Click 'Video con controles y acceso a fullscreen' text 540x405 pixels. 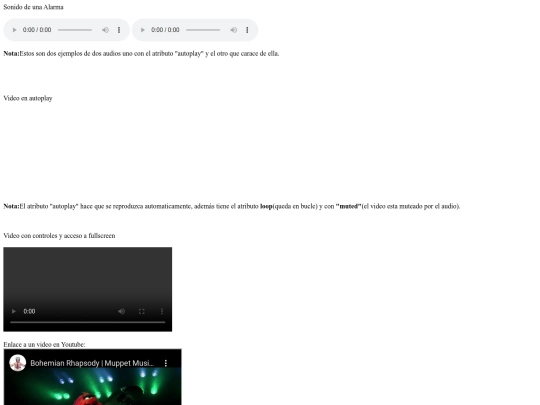pyautogui.click(x=59, y=236)
